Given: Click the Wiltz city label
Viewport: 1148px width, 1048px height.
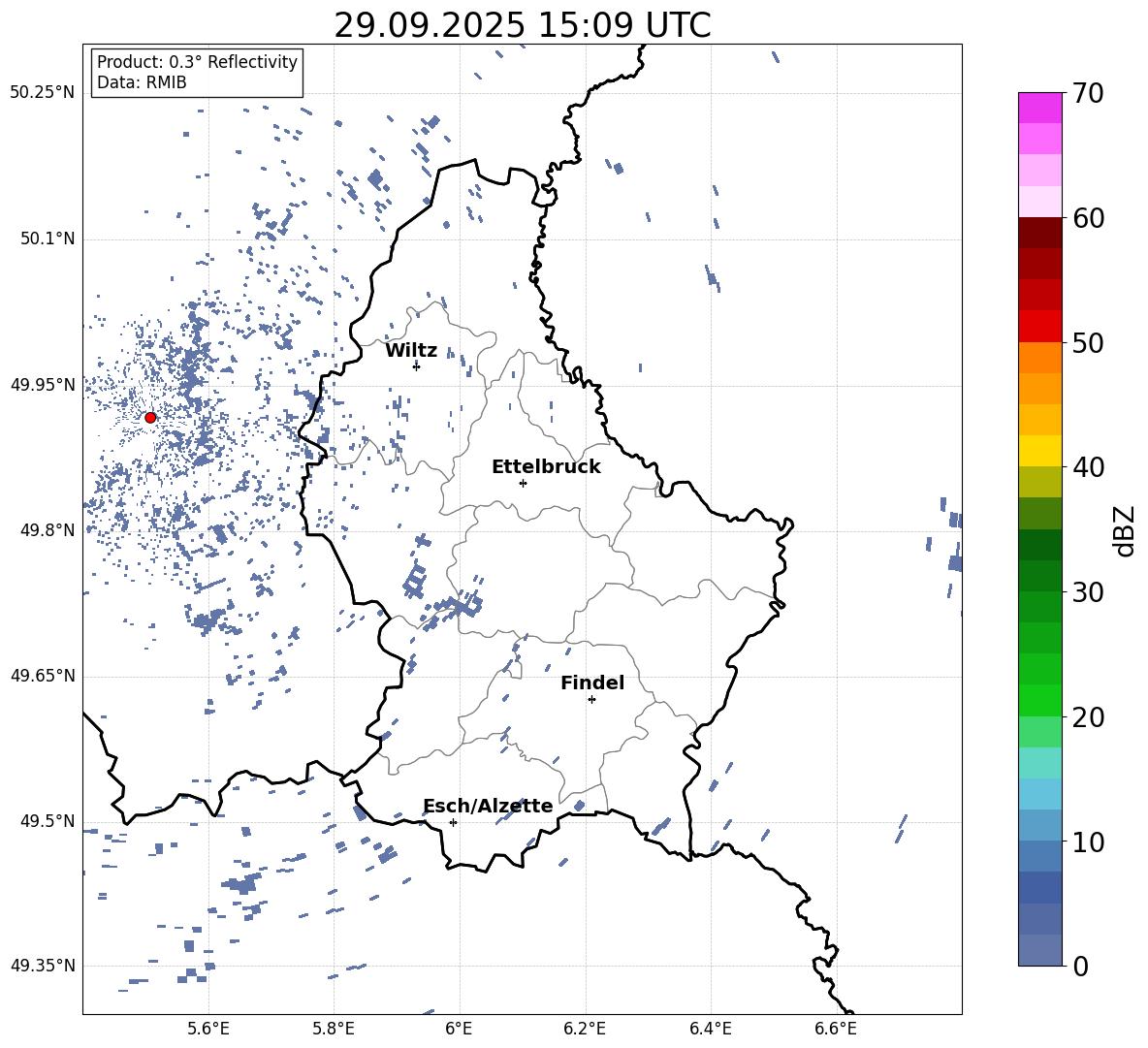Looking at the screenshot, I should pos(411,351).
